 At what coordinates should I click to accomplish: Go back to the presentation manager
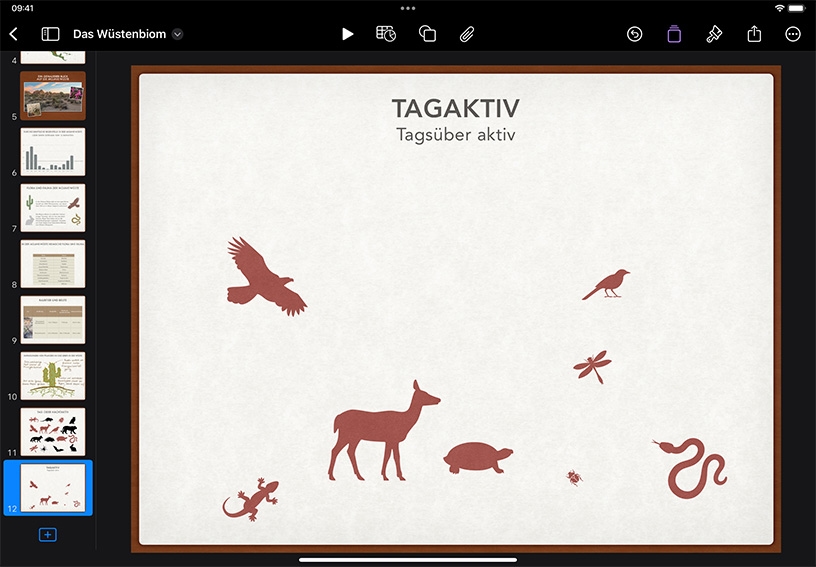coord(14,34)
